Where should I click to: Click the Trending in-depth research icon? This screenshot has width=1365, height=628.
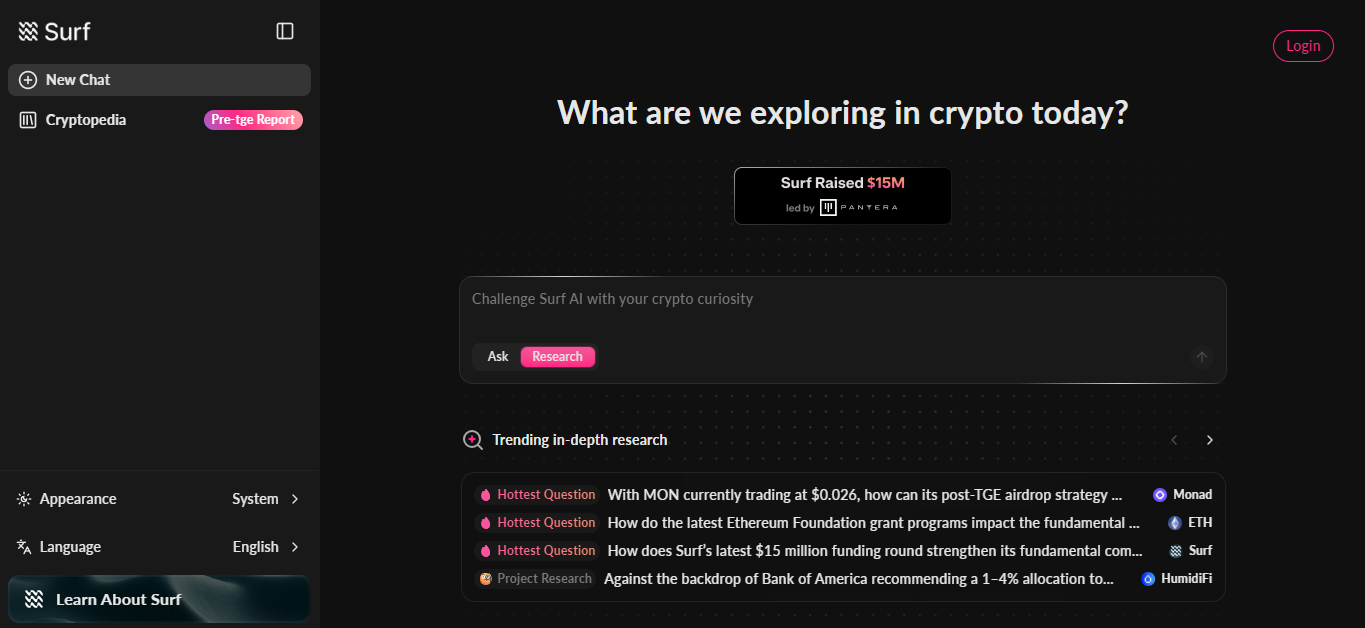473,440
